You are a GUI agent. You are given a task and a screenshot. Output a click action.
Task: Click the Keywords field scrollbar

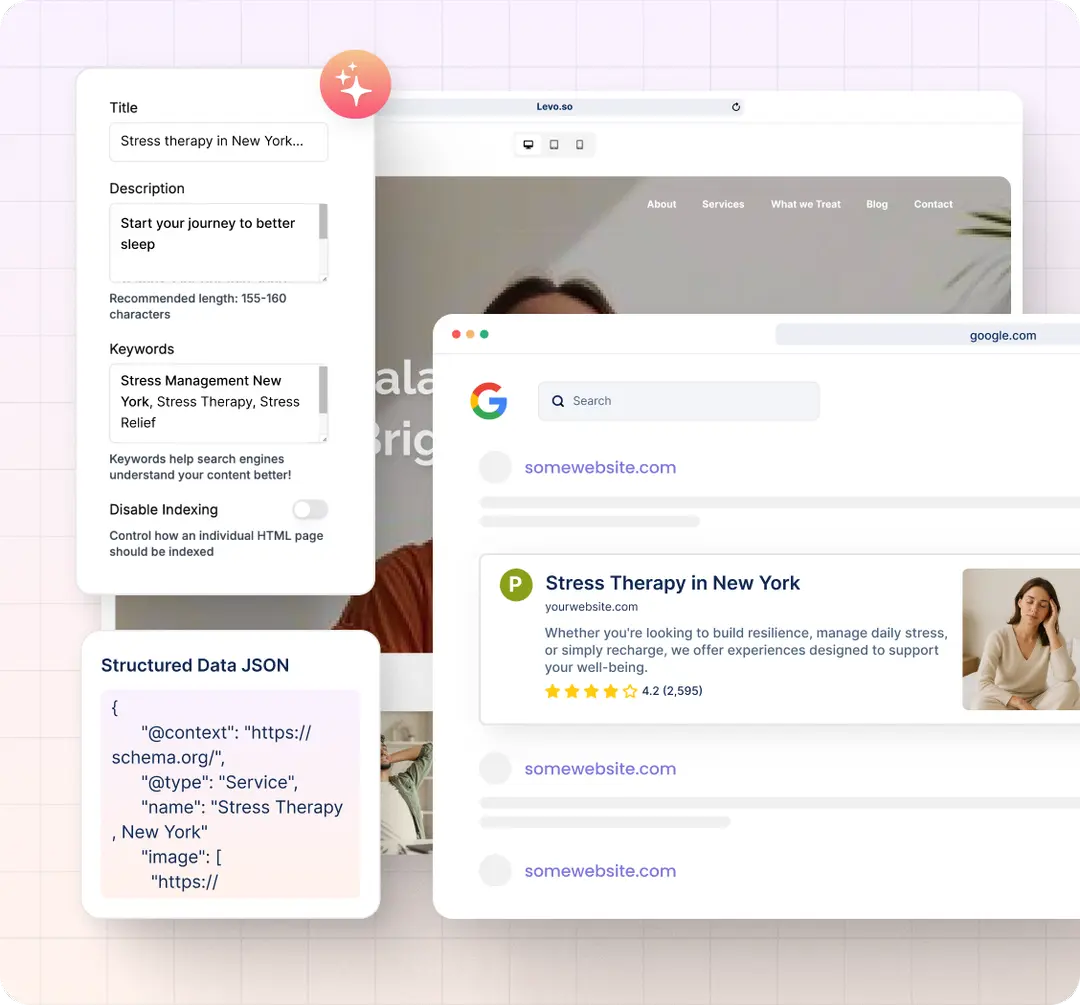point(323,390)
